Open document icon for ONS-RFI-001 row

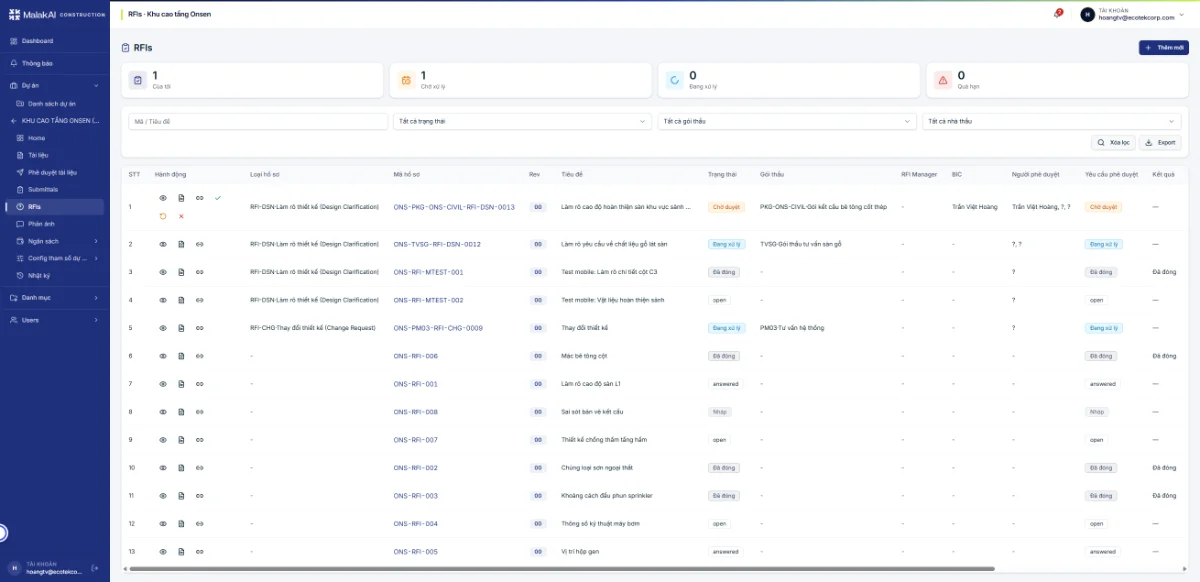pos(181,384)
